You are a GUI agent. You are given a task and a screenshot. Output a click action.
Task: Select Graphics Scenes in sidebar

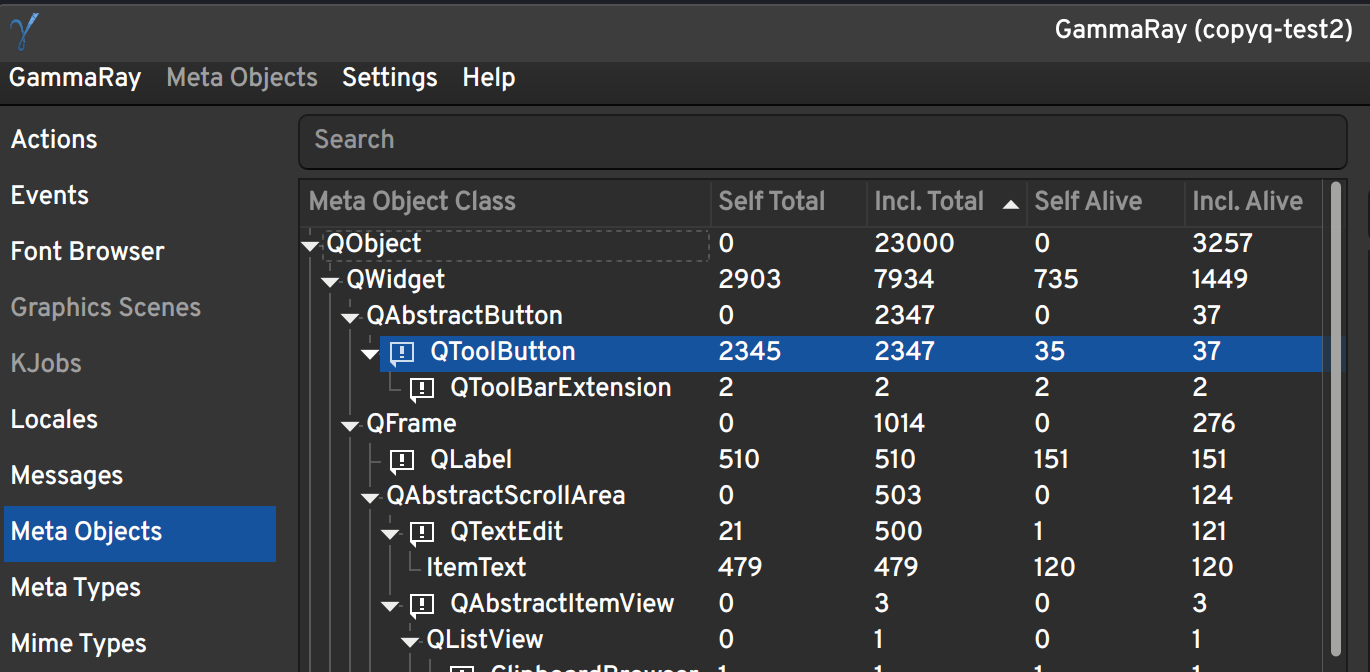[x=140, y=307]
